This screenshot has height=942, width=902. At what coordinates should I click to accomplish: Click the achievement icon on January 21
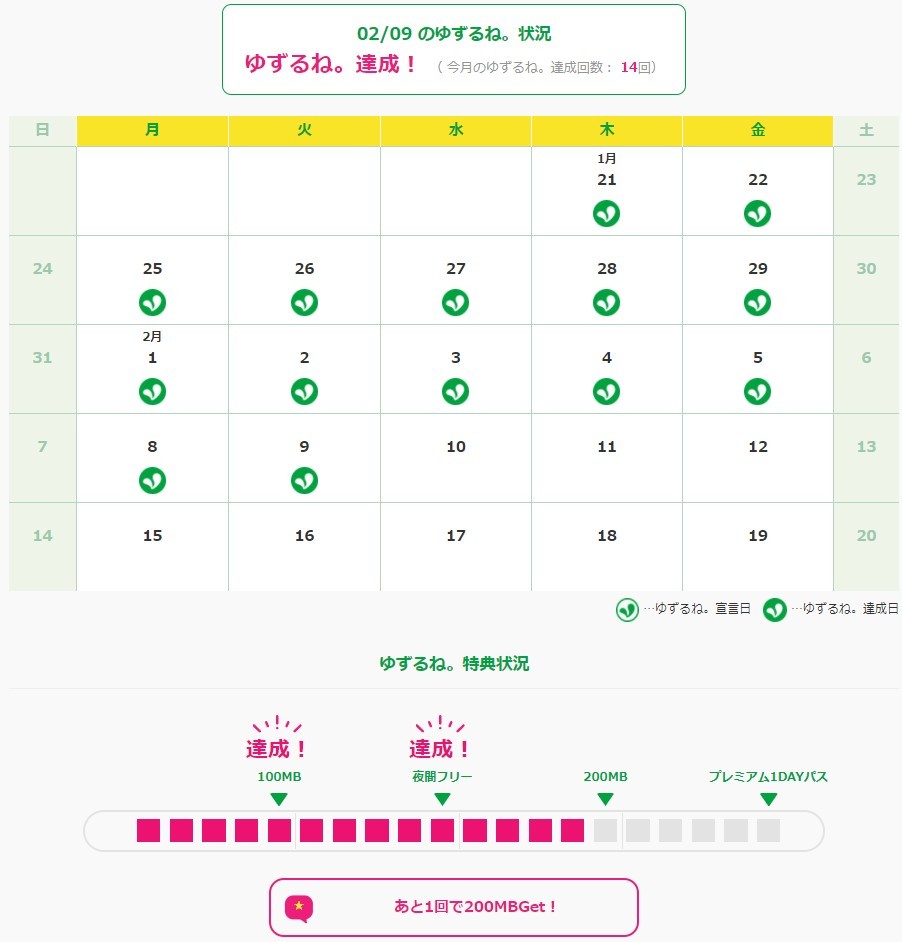tap(606, 213)
